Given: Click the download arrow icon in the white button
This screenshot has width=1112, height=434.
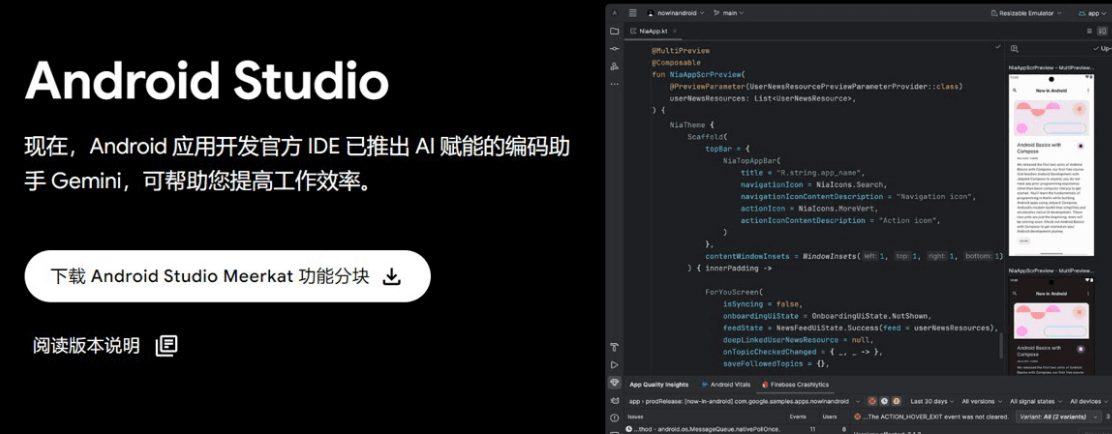Looking at the screenshot, I should click(x=391, y=277).
